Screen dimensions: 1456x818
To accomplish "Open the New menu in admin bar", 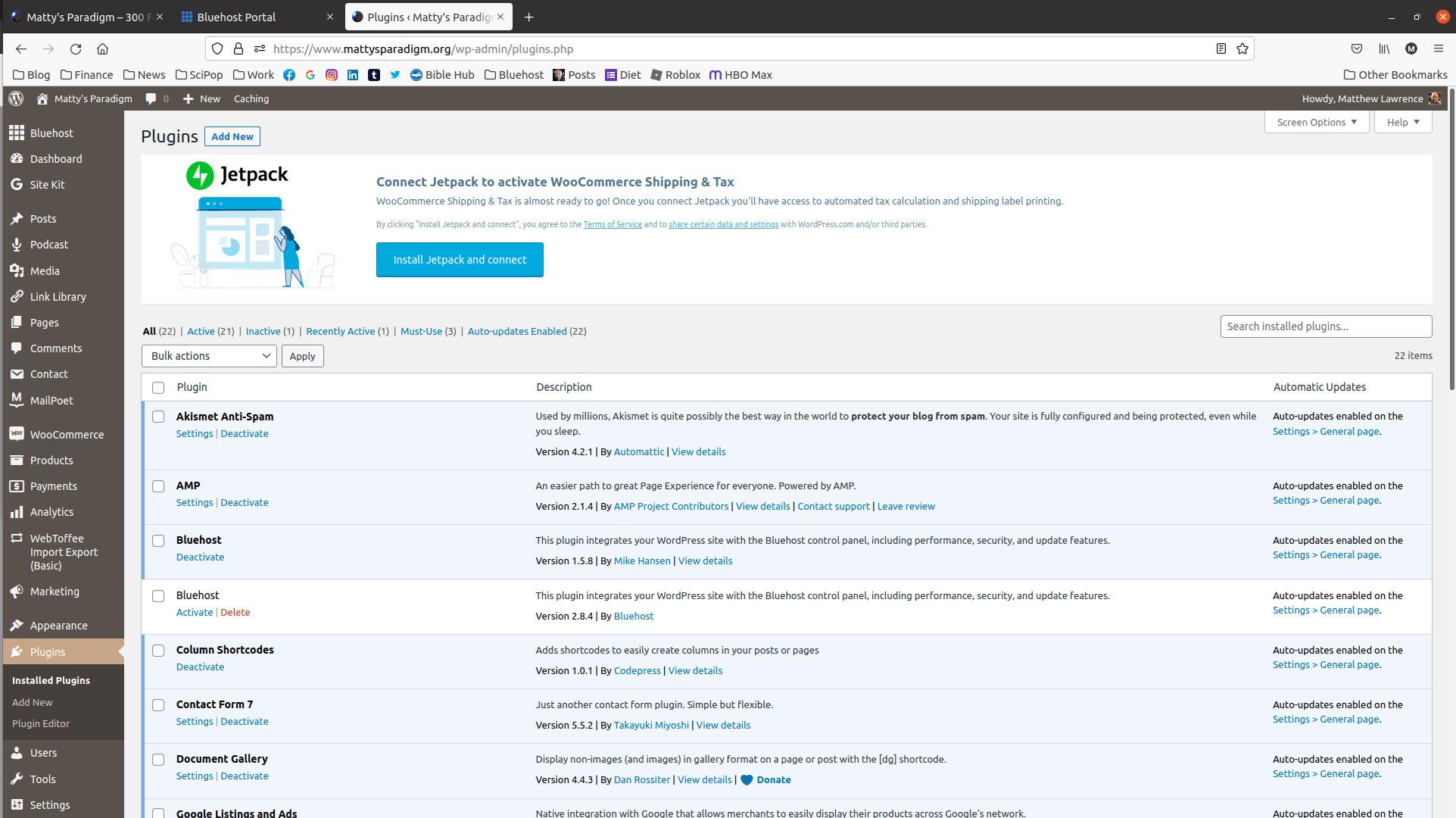I will click(x=201, y=98).
